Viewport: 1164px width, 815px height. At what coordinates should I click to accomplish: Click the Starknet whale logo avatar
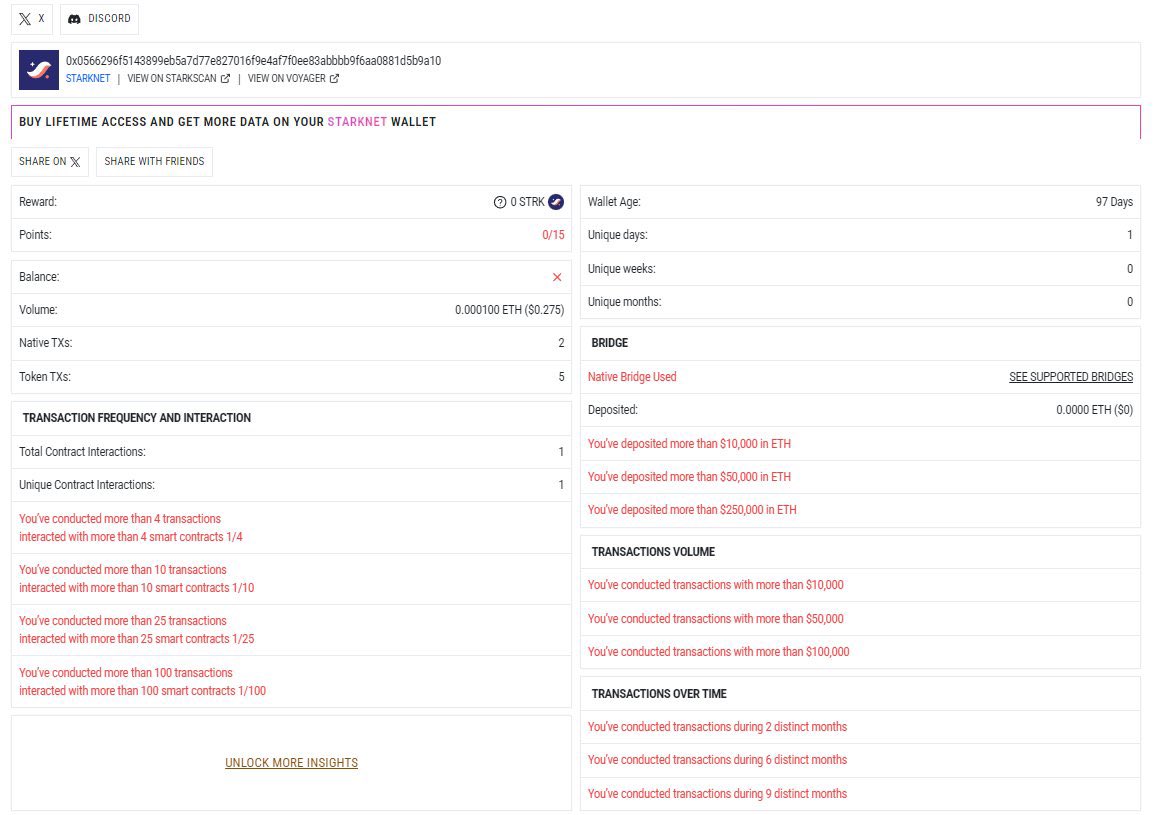click(x=39, y=70)
